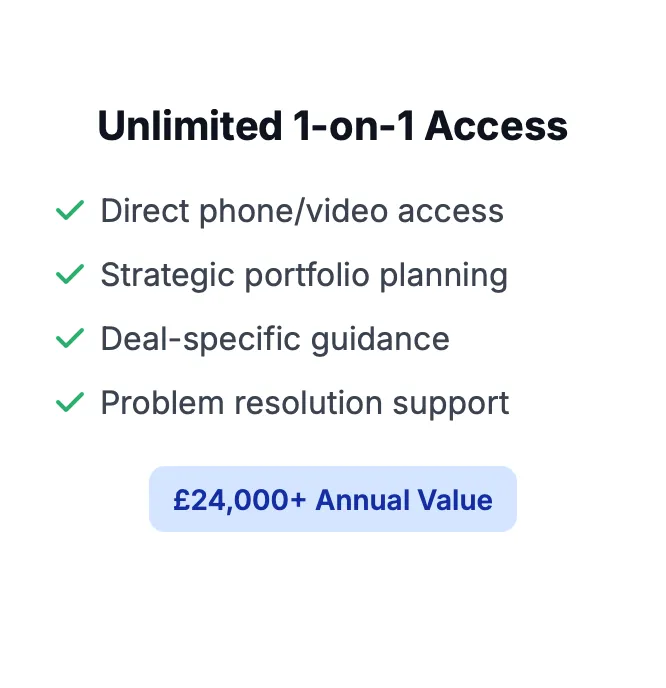Select the Deal-specific guidance text
This screenshot has width=666, height=688.
point(275,339)
